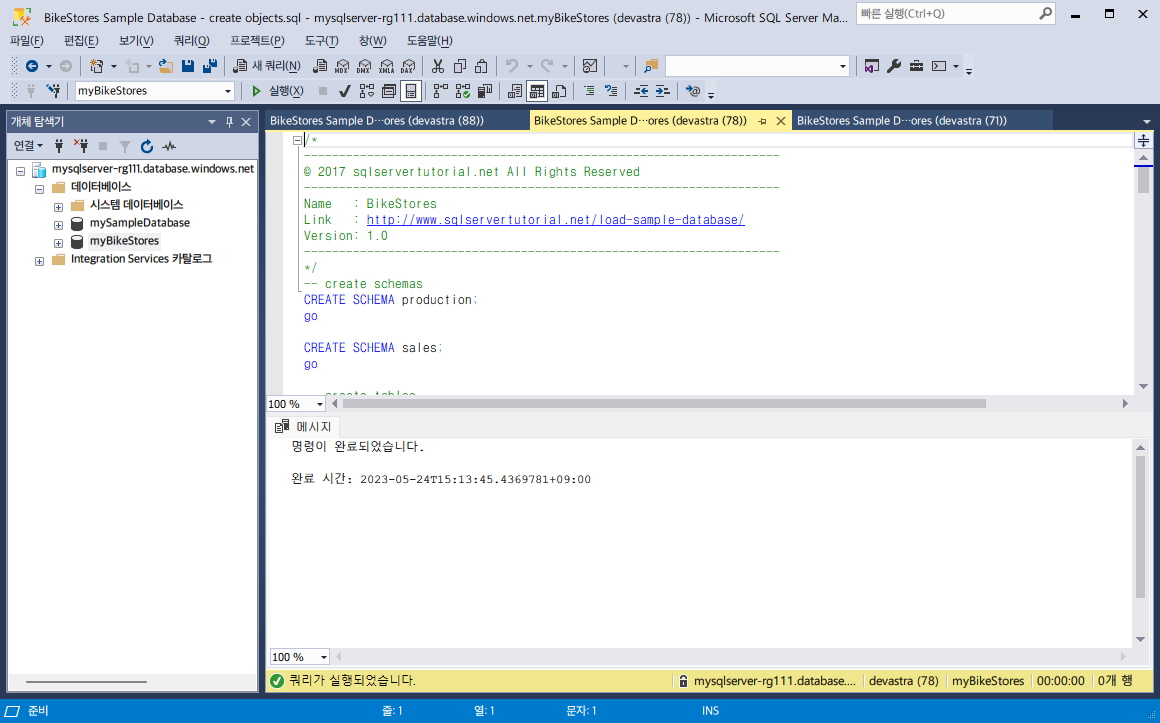This screenshot has width=1160, height=723.
Task: Expand the myBikeStores database node
Action: pos(58,243)
